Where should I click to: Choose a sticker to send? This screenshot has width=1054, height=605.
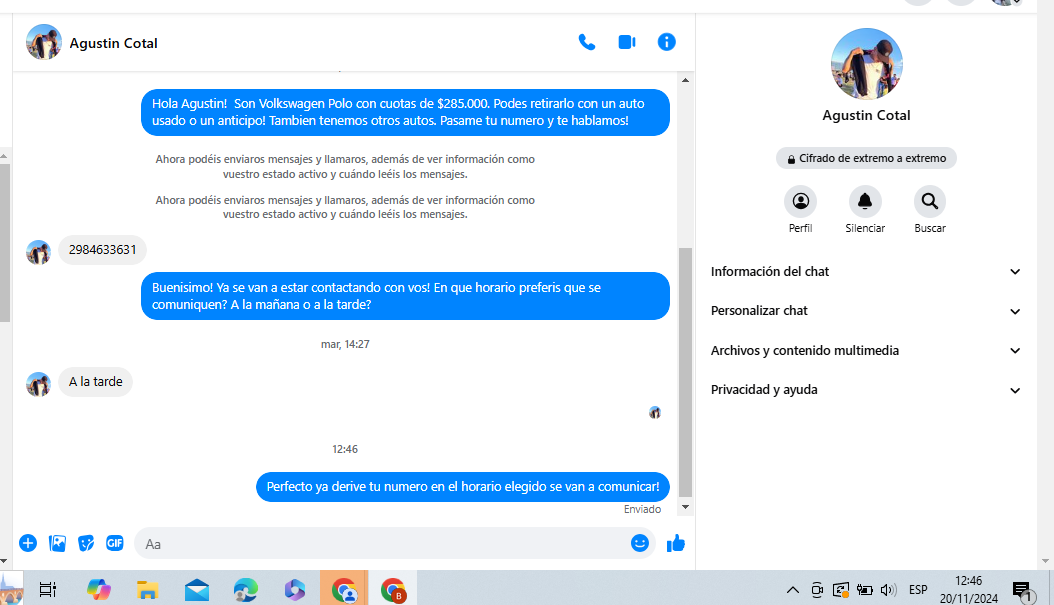pos(86,543)
